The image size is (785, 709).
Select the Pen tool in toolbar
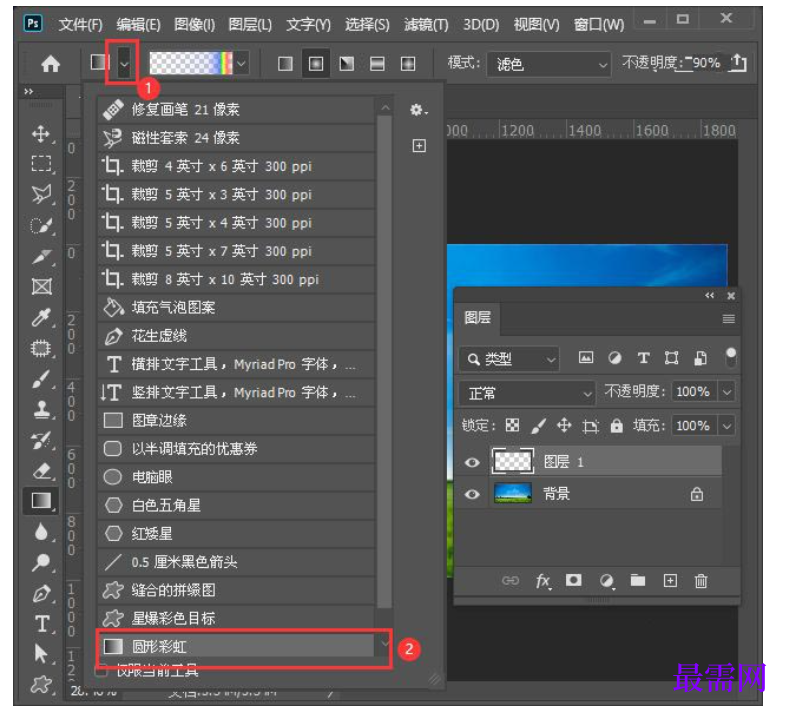(x=41, y=594)
